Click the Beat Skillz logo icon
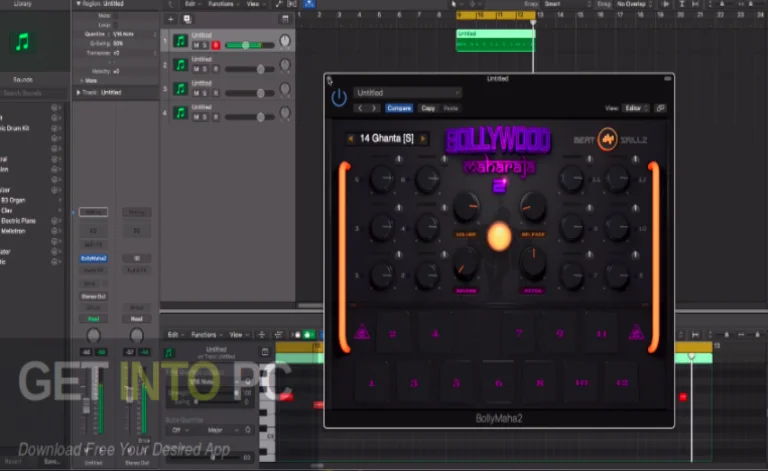 tap(607, 140)
